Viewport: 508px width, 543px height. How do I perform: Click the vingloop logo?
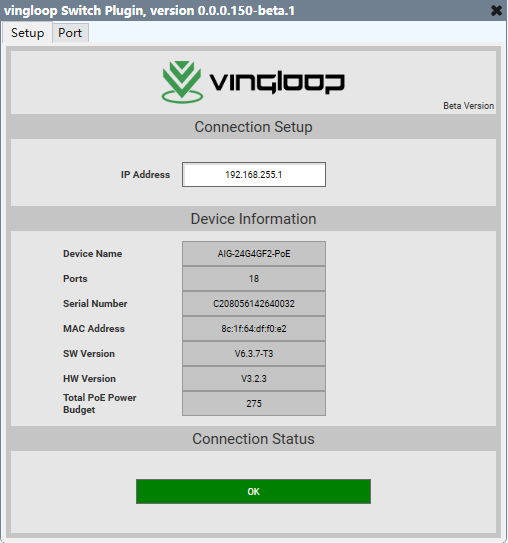[253, 82]
